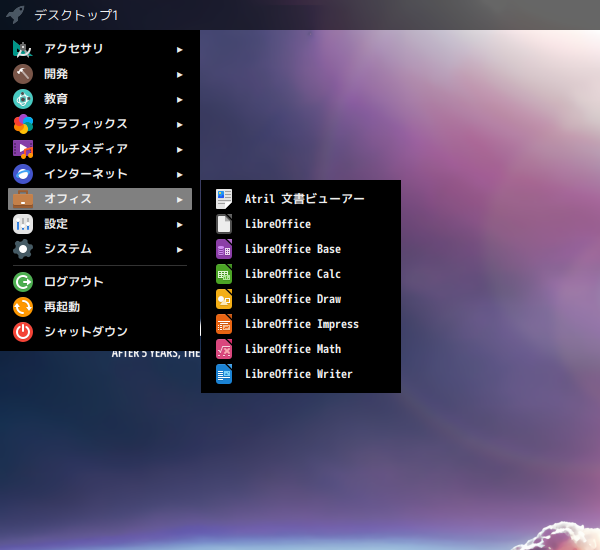Viewport: 600px width, 550px height.
Task: Choose シャットダウン to power off
Action: [x=100, y=332]
